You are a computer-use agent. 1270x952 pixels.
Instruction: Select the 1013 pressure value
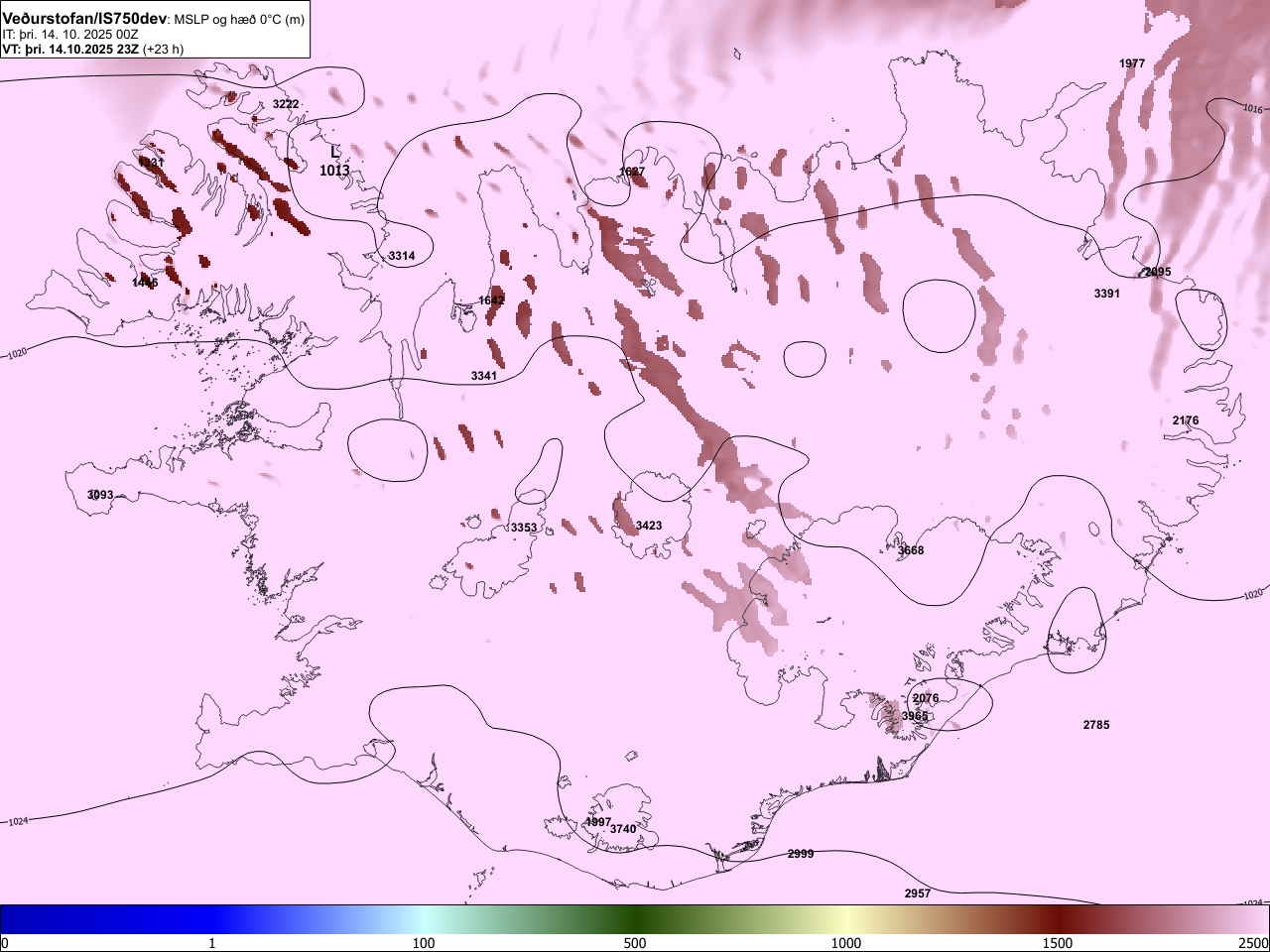334,171
